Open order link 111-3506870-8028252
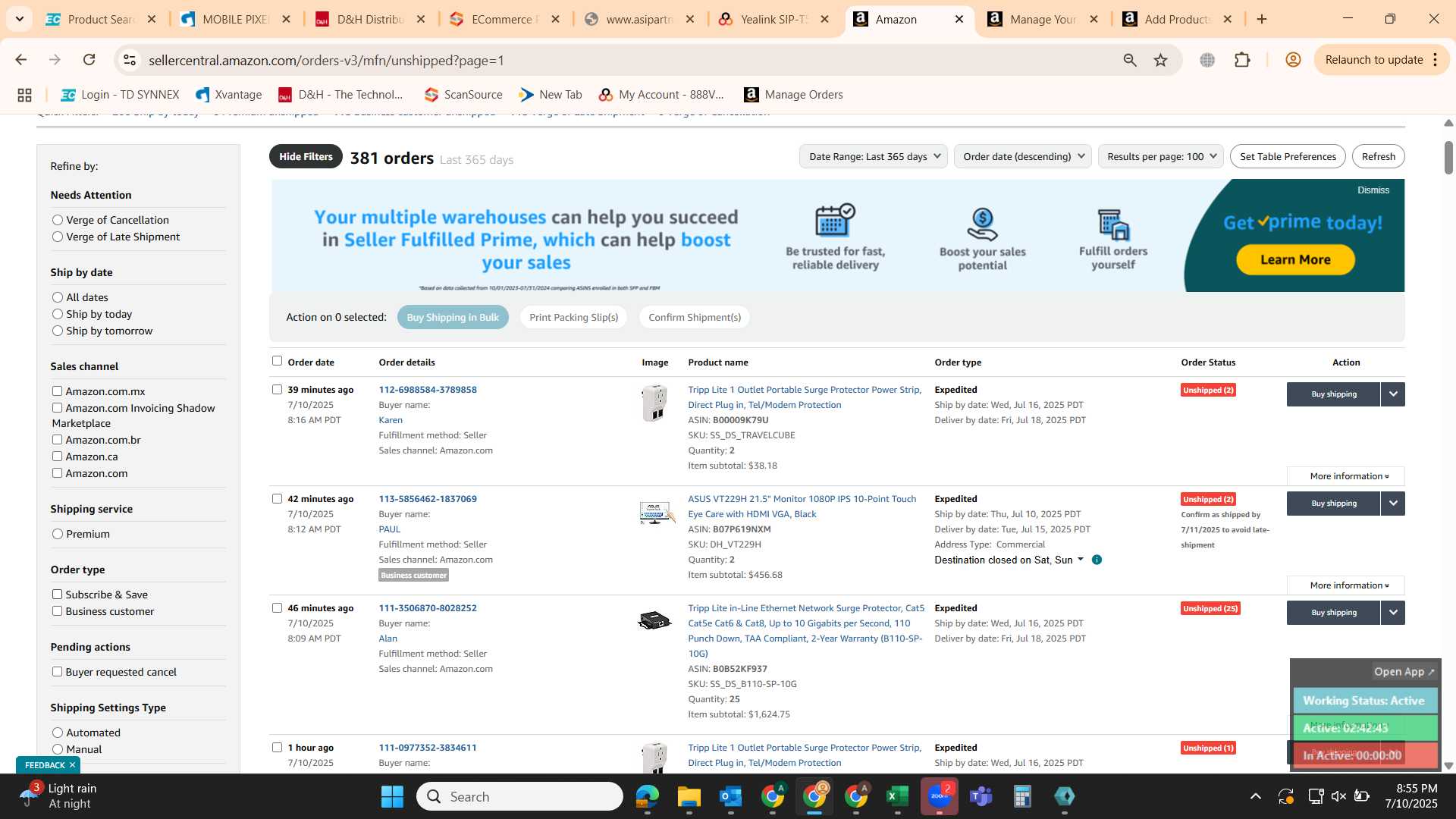The width and height of the screenshot is (1456, 819). coord(428,608)
